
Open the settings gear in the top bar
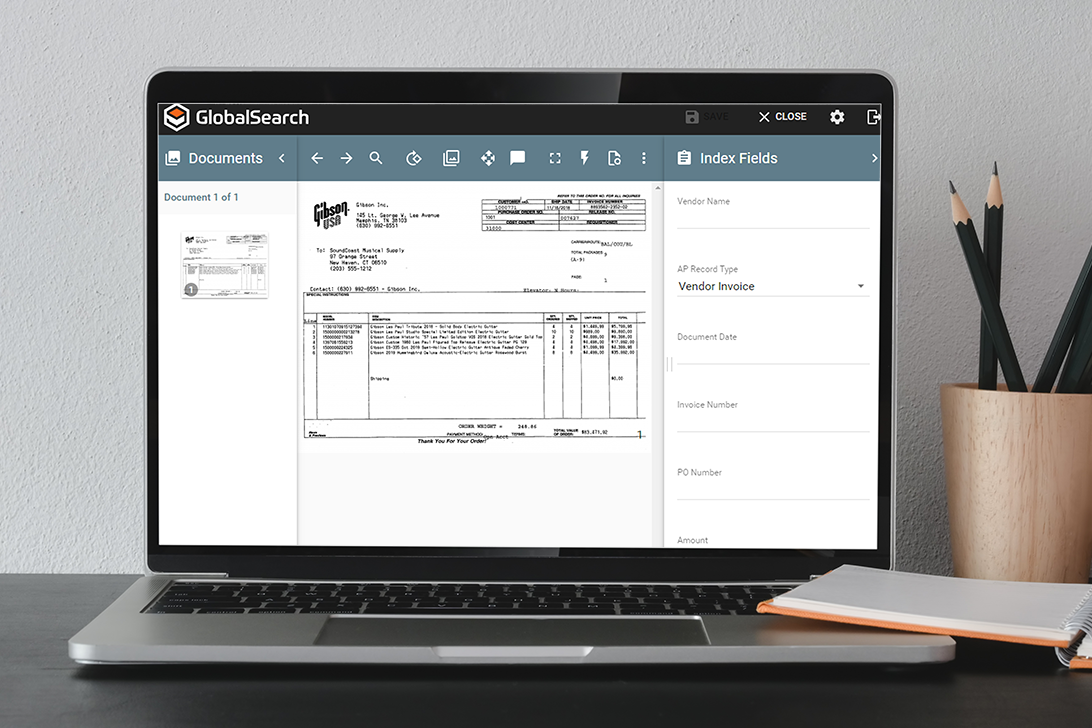(837, 117)
